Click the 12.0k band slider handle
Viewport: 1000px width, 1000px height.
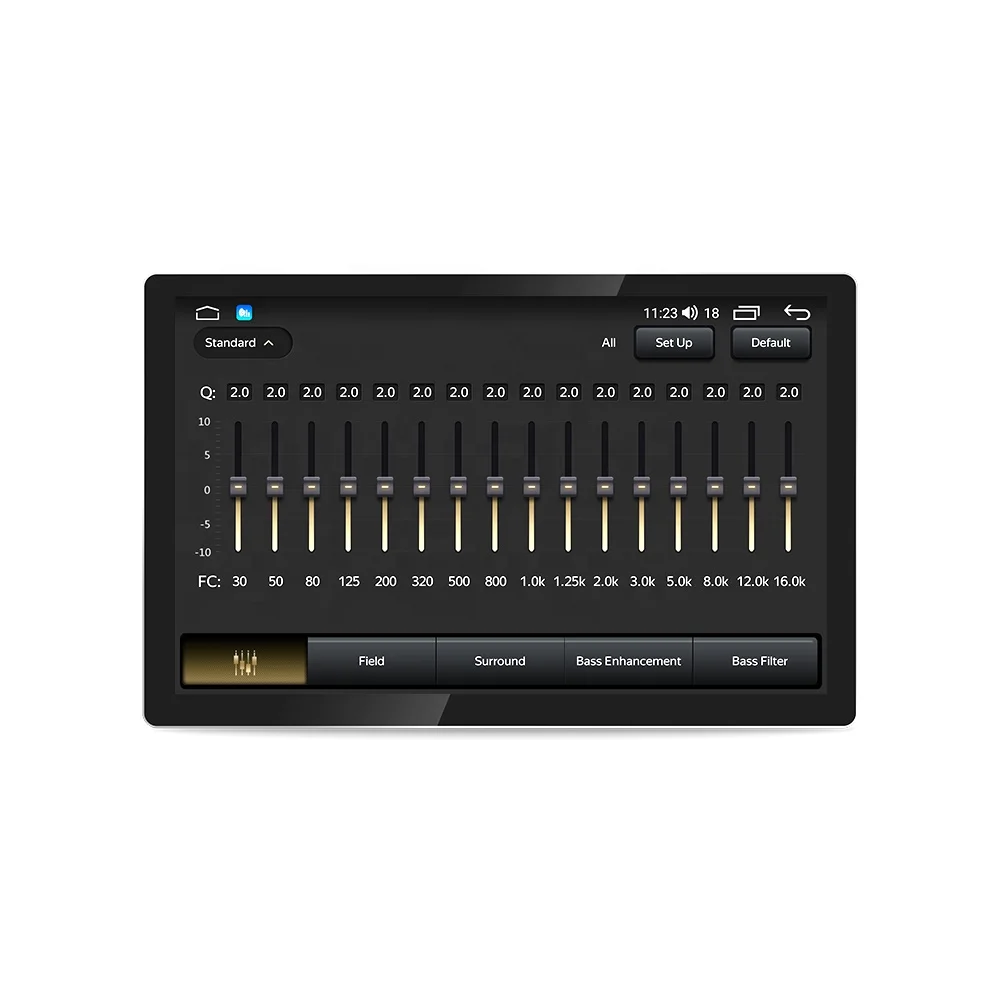(x=751, y=487)
